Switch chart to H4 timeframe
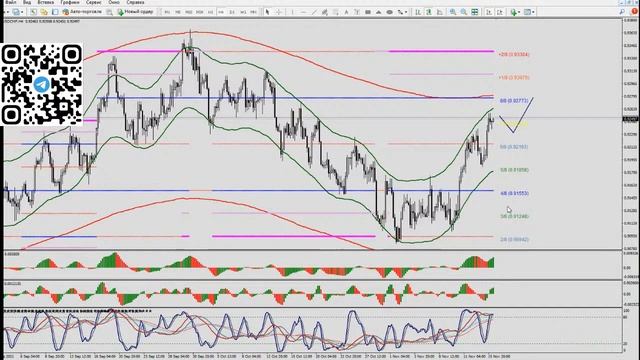 pyautogui.click(x=221, y=12)
